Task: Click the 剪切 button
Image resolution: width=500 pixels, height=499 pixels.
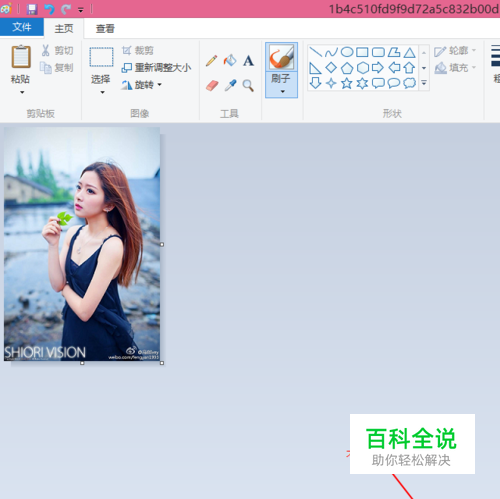Action: (57, 50)
